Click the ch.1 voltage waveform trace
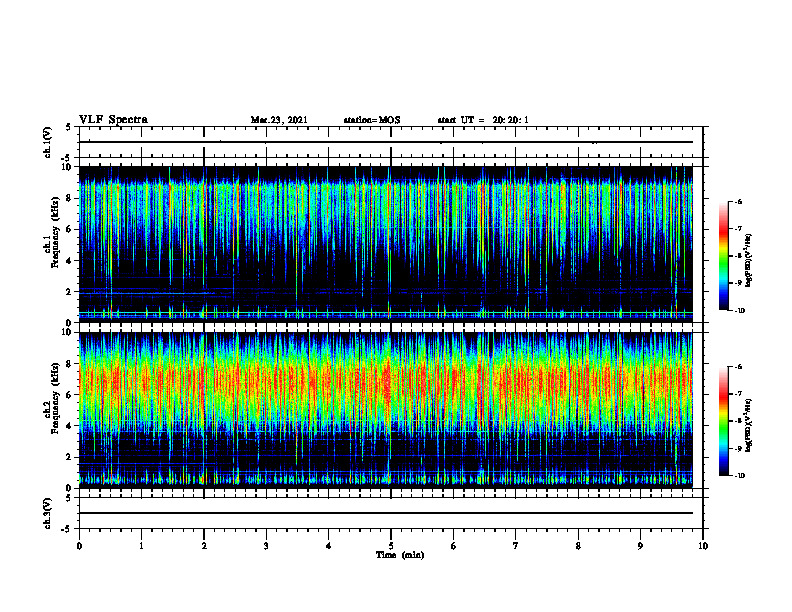 [x=386, y=142]
